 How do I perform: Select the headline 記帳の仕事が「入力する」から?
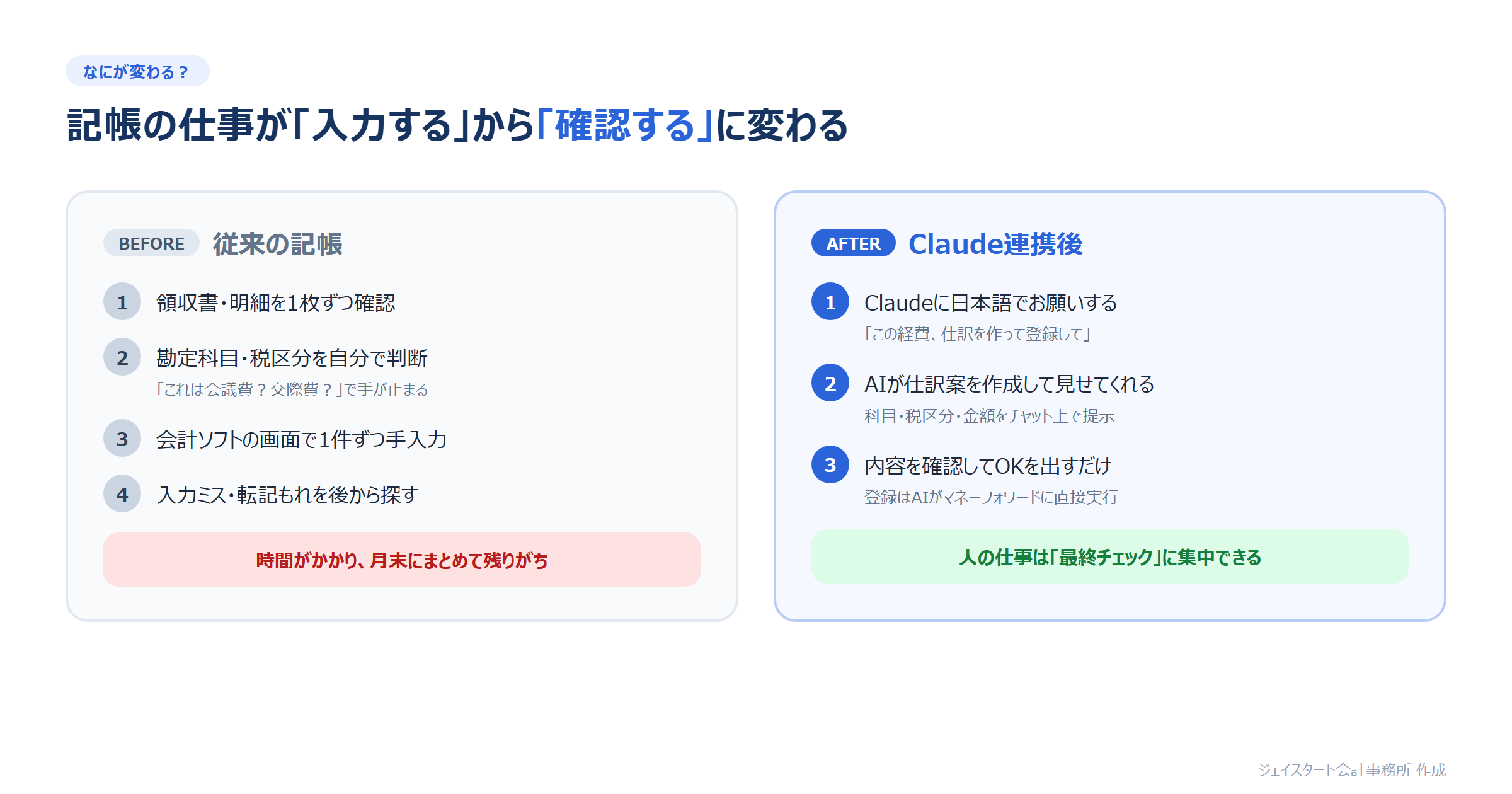[301, 125]
